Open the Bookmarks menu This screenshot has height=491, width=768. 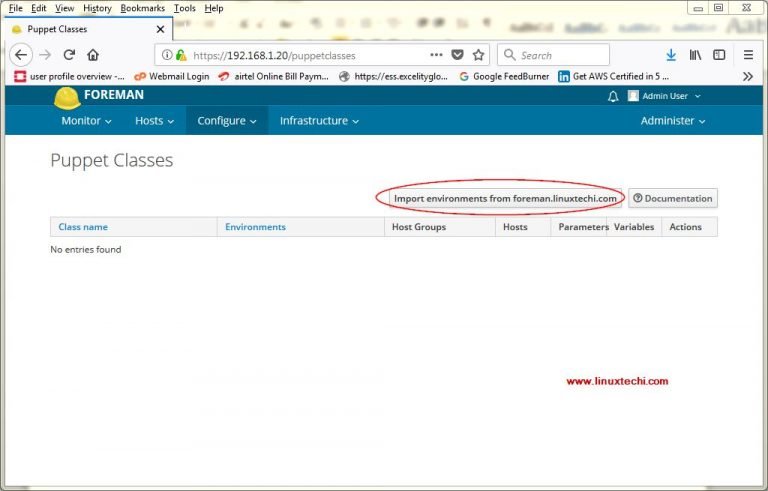click(x=143, y=8)
